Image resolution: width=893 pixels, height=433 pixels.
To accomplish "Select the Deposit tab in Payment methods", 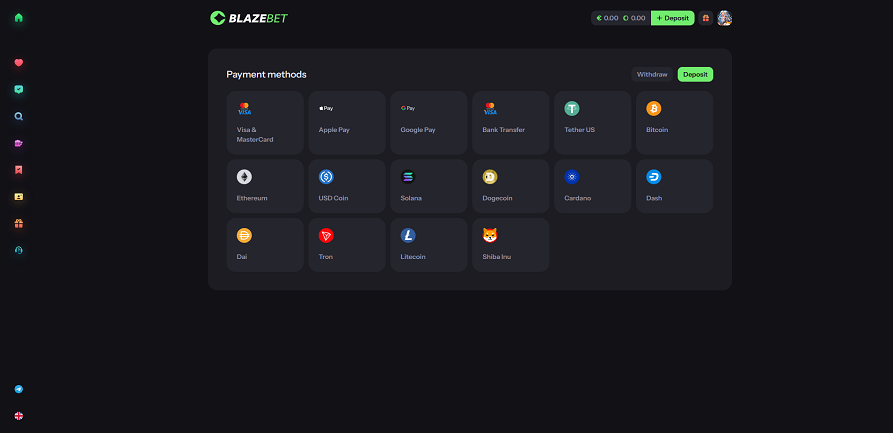I will (695, 75).
